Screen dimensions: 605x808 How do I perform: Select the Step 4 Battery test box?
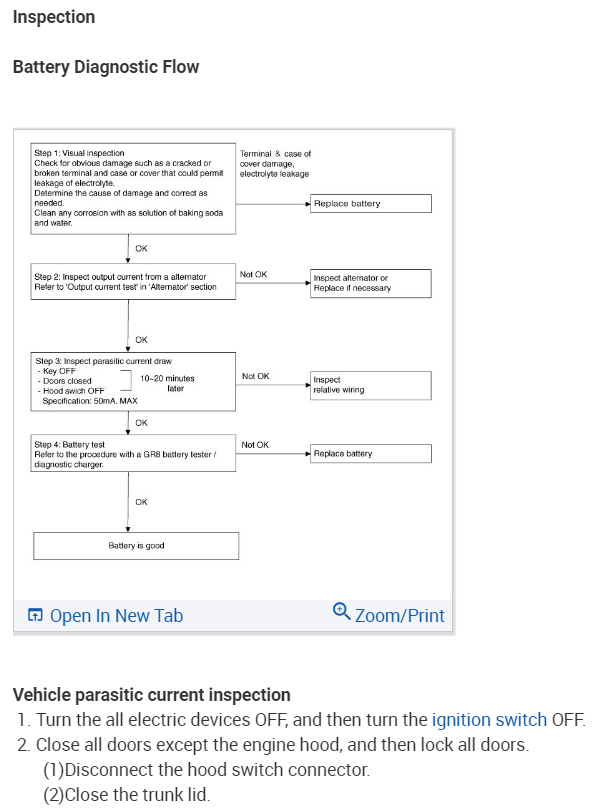pos(132,454)
